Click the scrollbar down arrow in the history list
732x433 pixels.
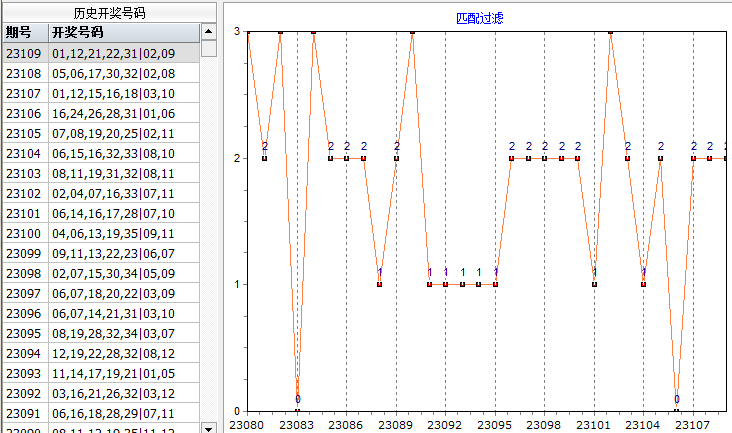click(x=208, y=427)
